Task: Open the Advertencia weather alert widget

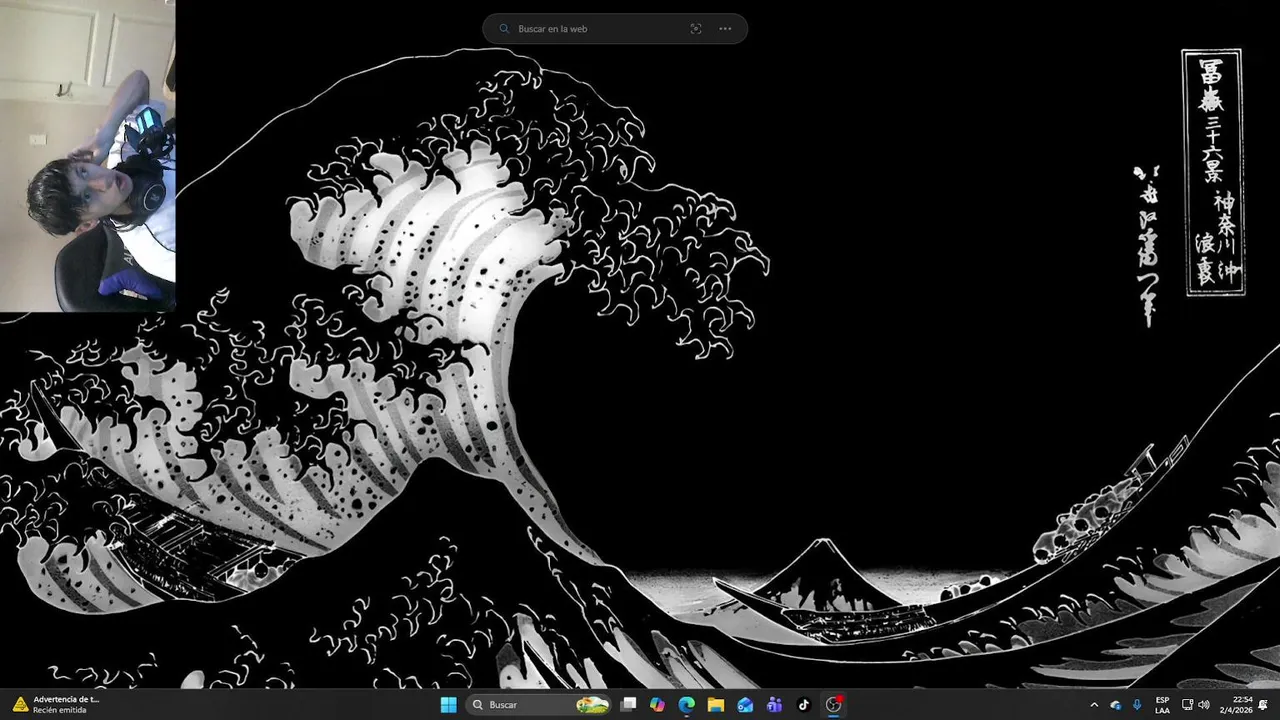Action: coord(56,704)
